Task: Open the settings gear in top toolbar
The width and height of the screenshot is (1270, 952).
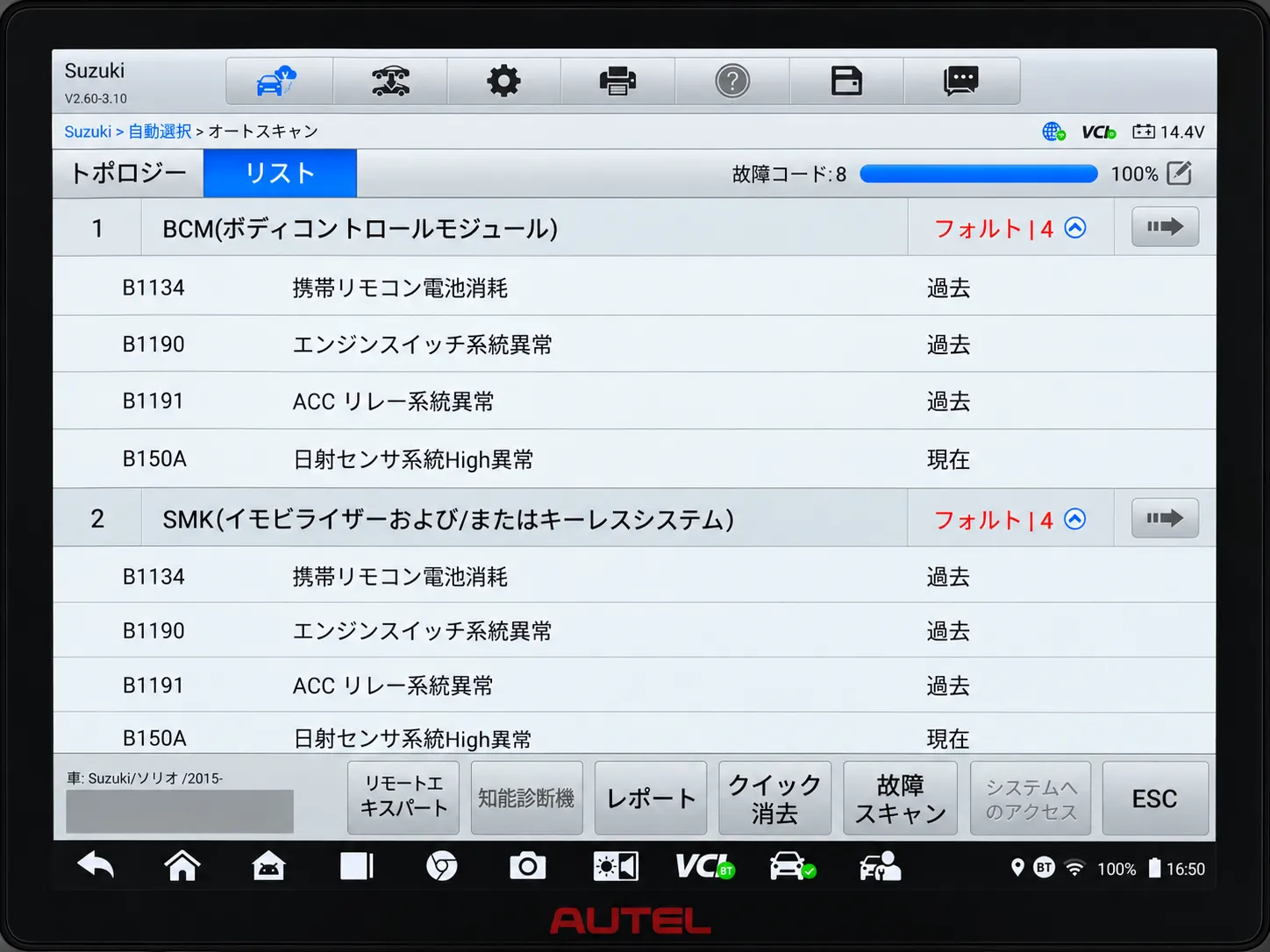Action: click(503, 82)
